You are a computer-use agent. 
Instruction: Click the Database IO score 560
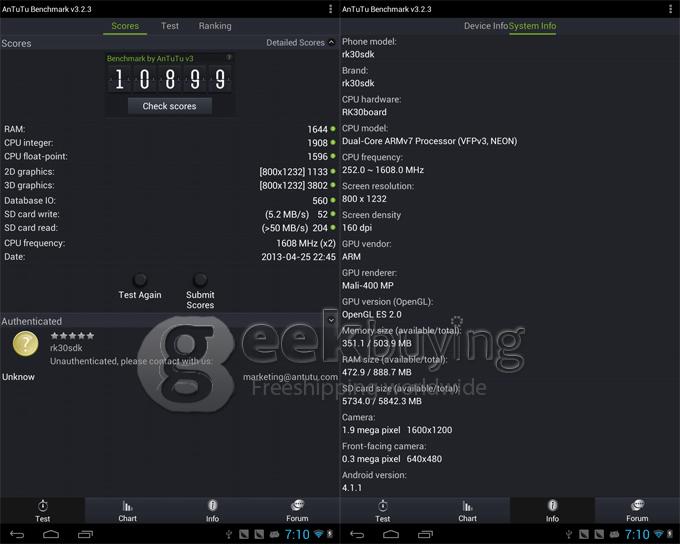(320, 200)
